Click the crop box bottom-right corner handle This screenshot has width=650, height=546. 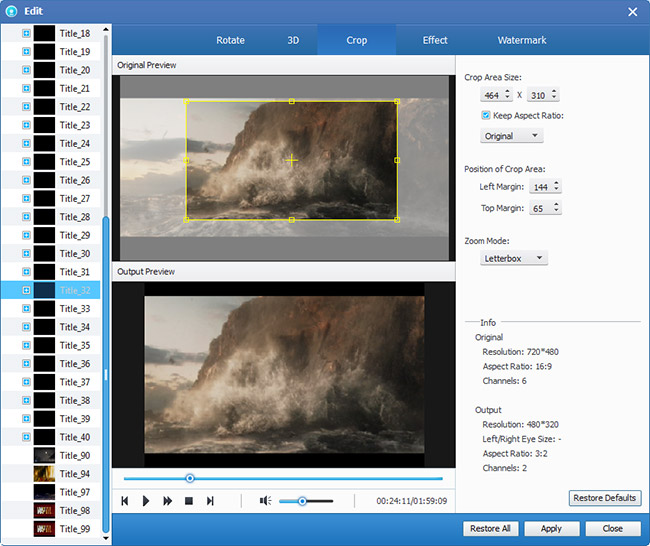397,220
